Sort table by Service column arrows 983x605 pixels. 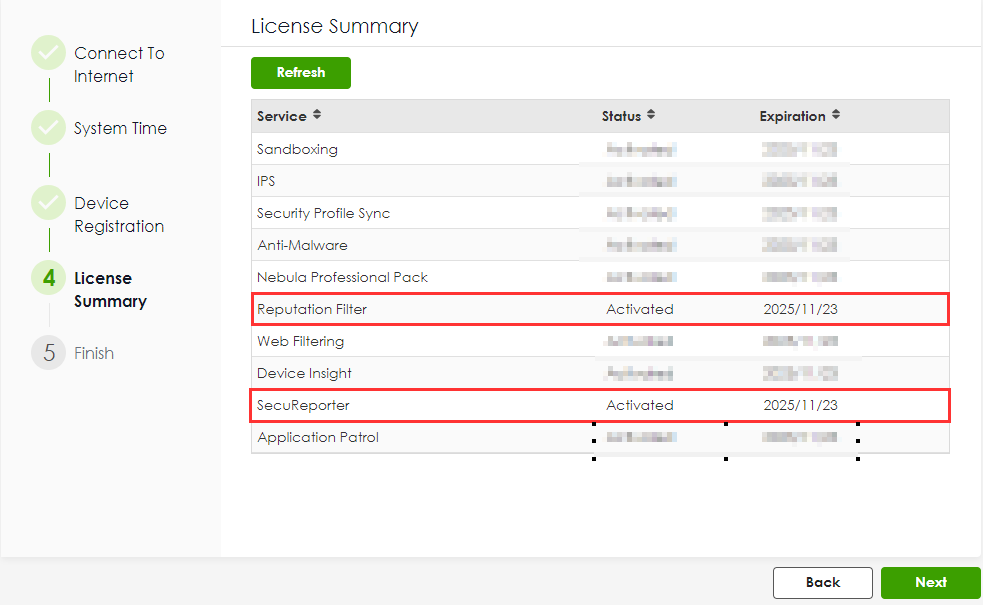point(317,116)
